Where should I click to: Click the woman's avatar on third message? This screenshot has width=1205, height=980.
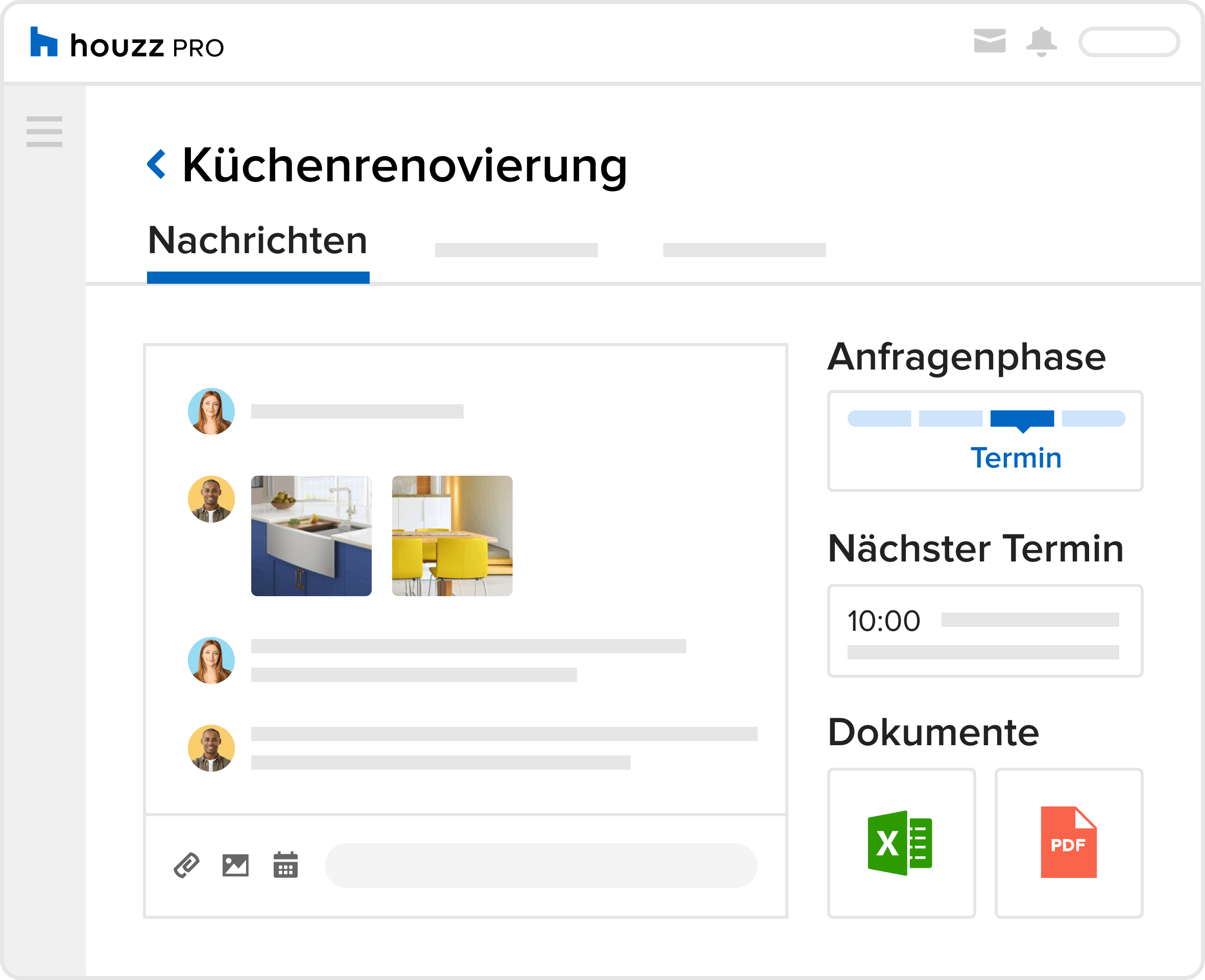coord(211,660)
